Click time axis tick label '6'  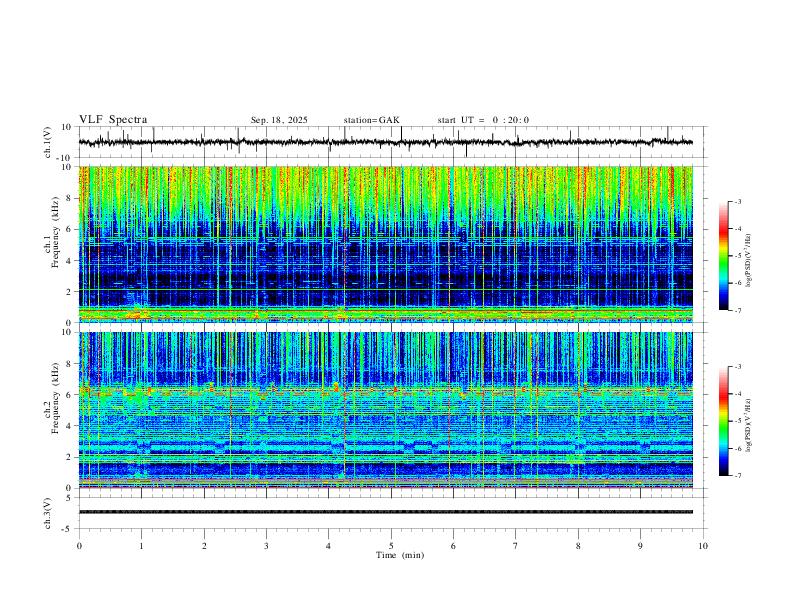(454, 546)
